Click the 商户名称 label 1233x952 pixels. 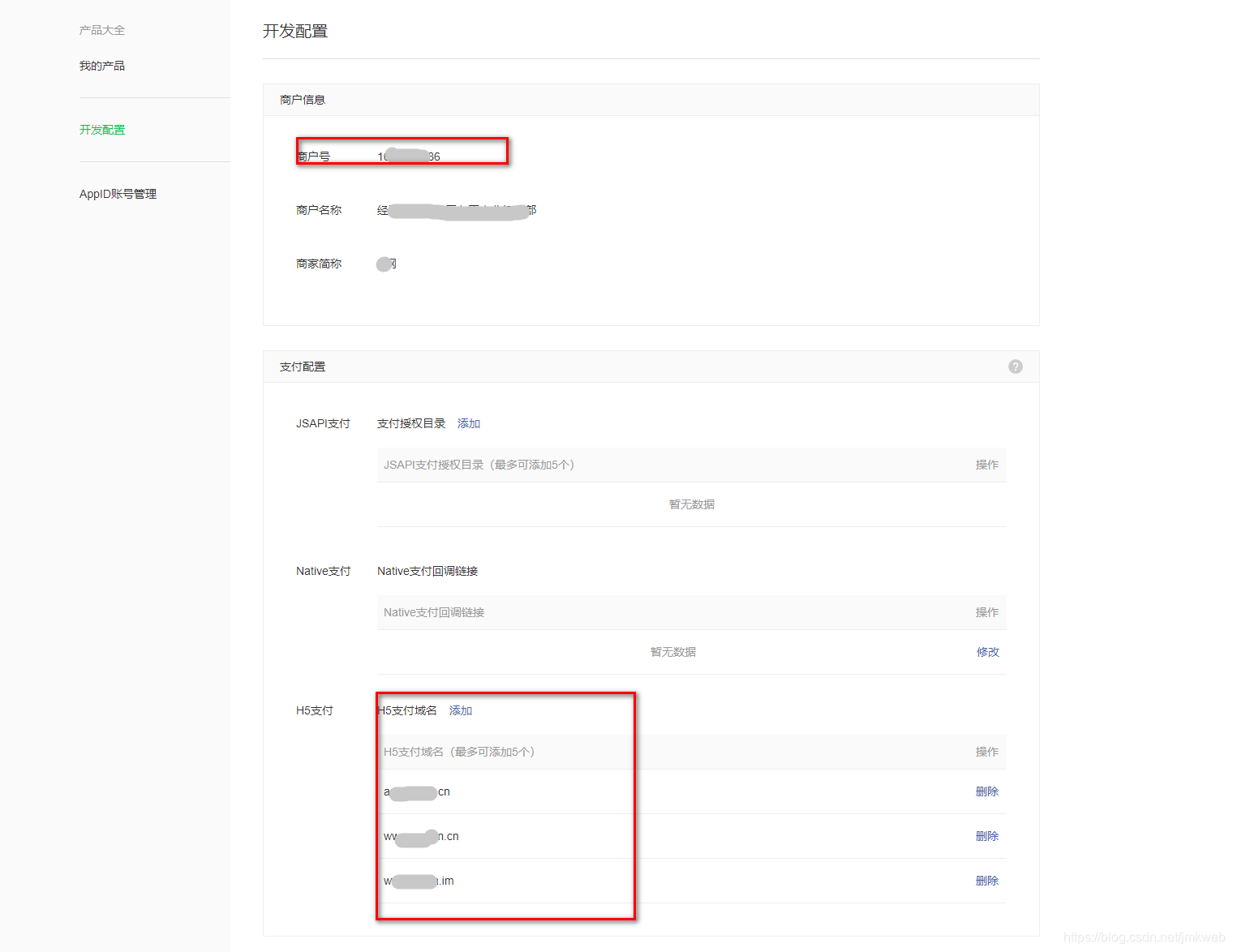319,210
